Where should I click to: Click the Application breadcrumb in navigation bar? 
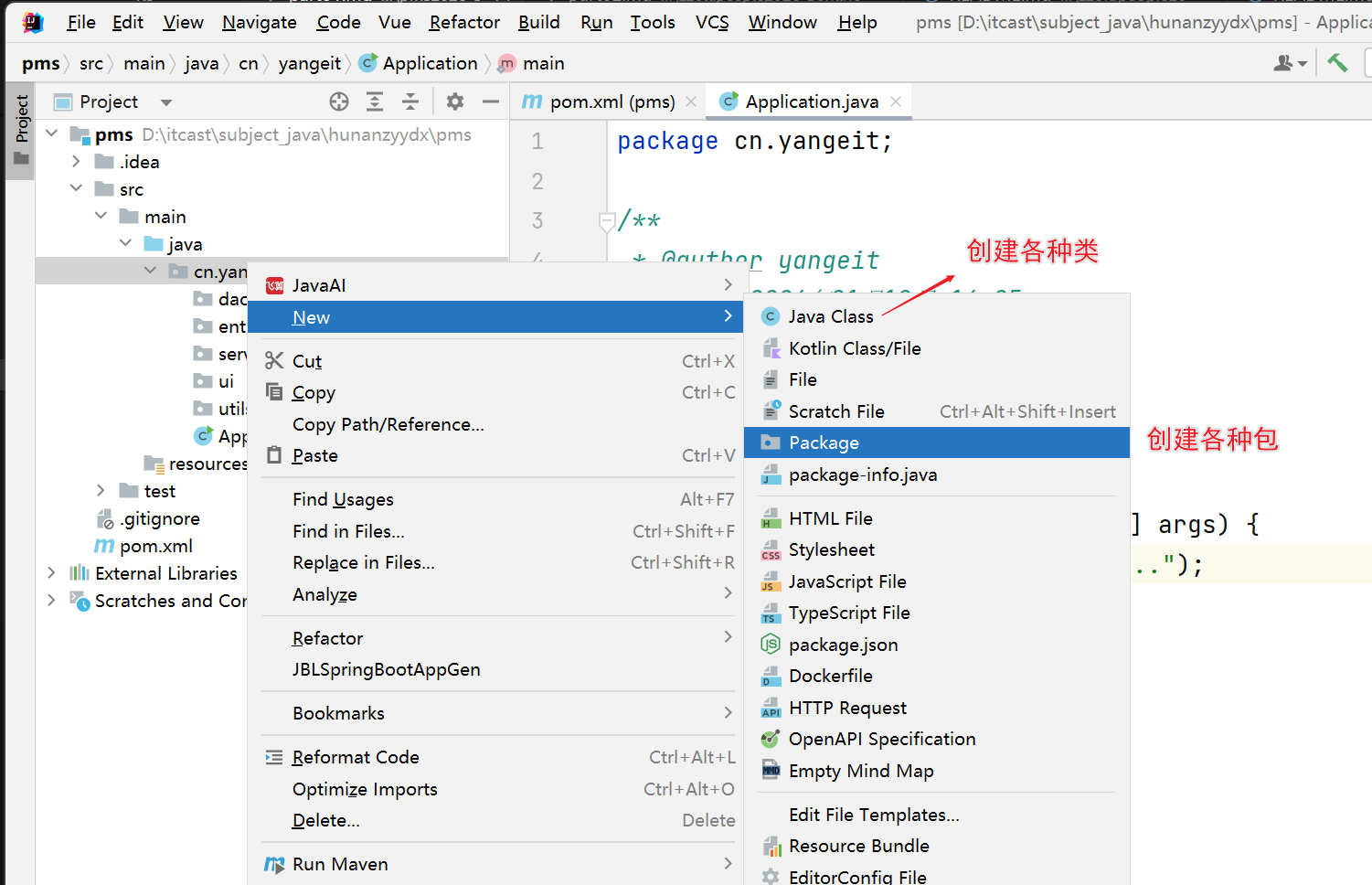tap(430, 63)
